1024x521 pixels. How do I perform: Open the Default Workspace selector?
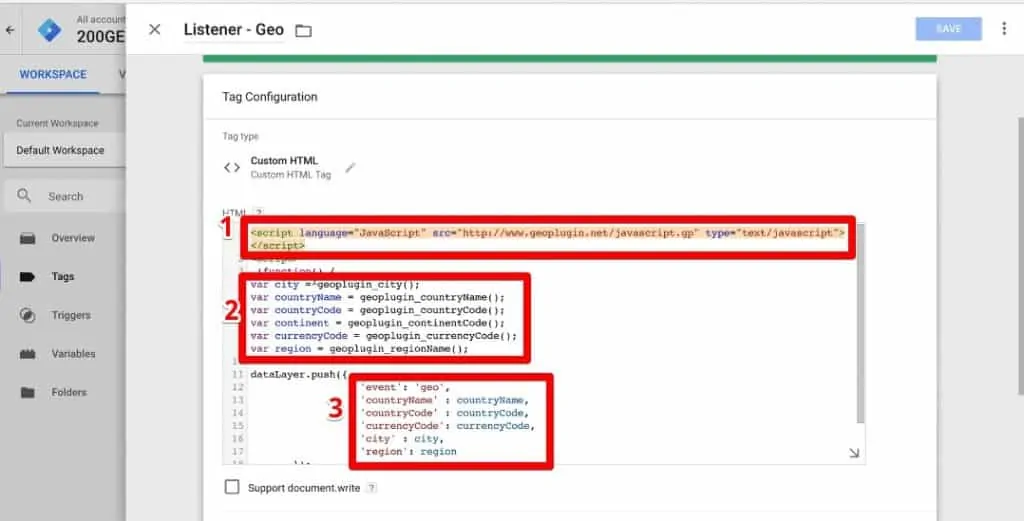63,150
